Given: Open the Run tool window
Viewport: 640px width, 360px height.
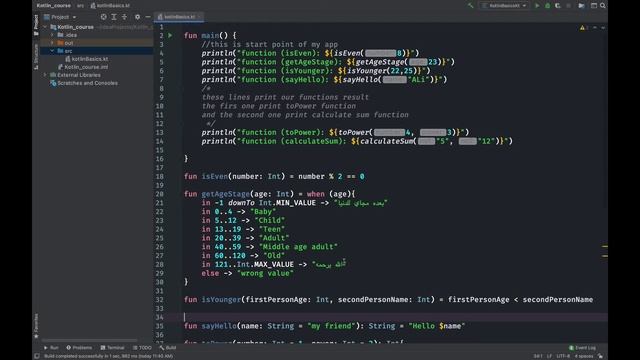Looking at the screenshot, I should pos(51,348).
